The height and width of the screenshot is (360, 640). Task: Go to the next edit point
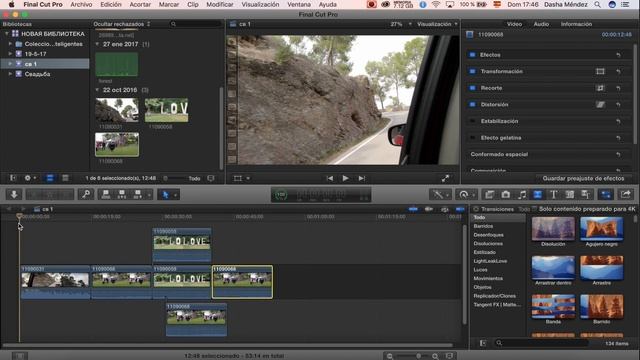tap(361, 178)
